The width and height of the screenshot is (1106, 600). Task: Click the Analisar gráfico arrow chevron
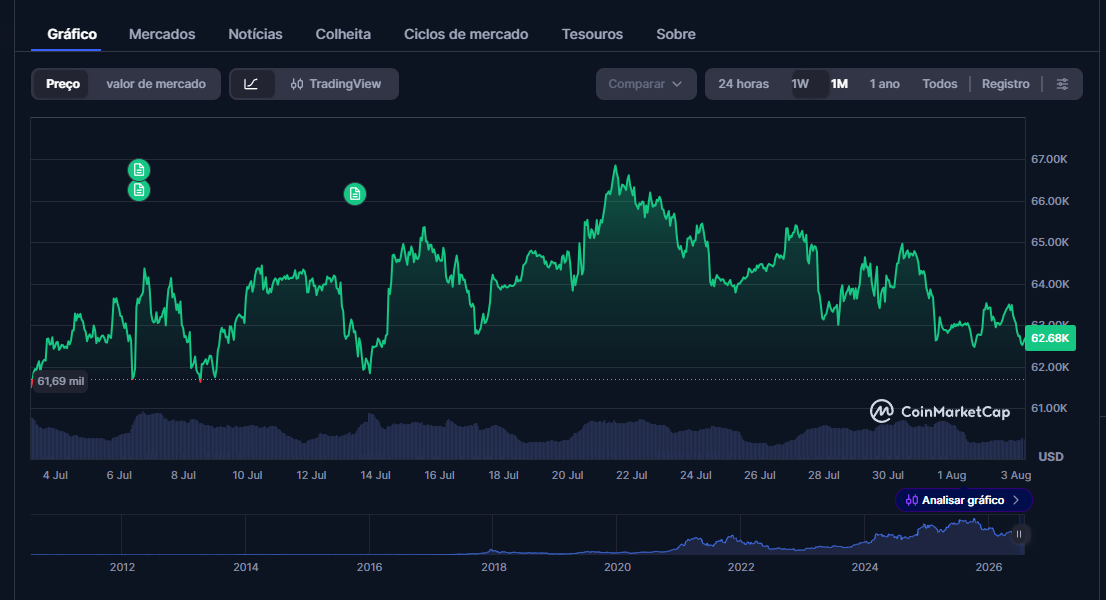click(1016, 500)
